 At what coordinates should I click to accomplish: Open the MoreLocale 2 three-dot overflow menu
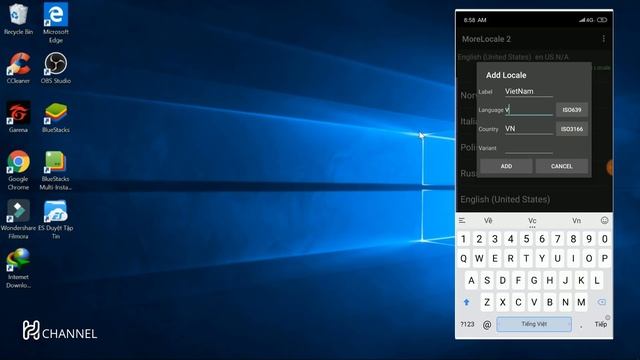[x=604, y=39]
